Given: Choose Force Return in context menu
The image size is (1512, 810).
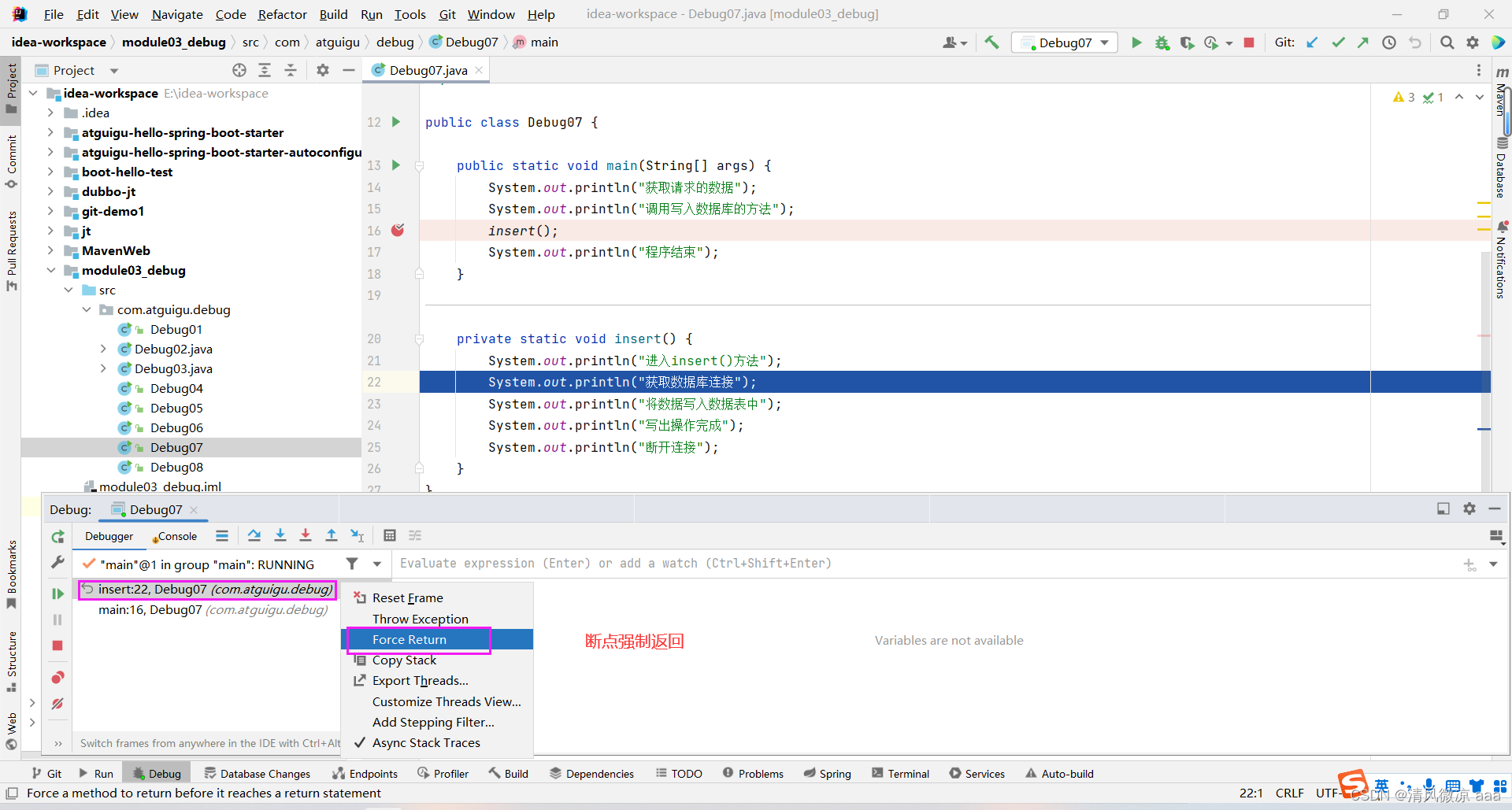Looking at the screenshot, I should (x=438, y=639).
